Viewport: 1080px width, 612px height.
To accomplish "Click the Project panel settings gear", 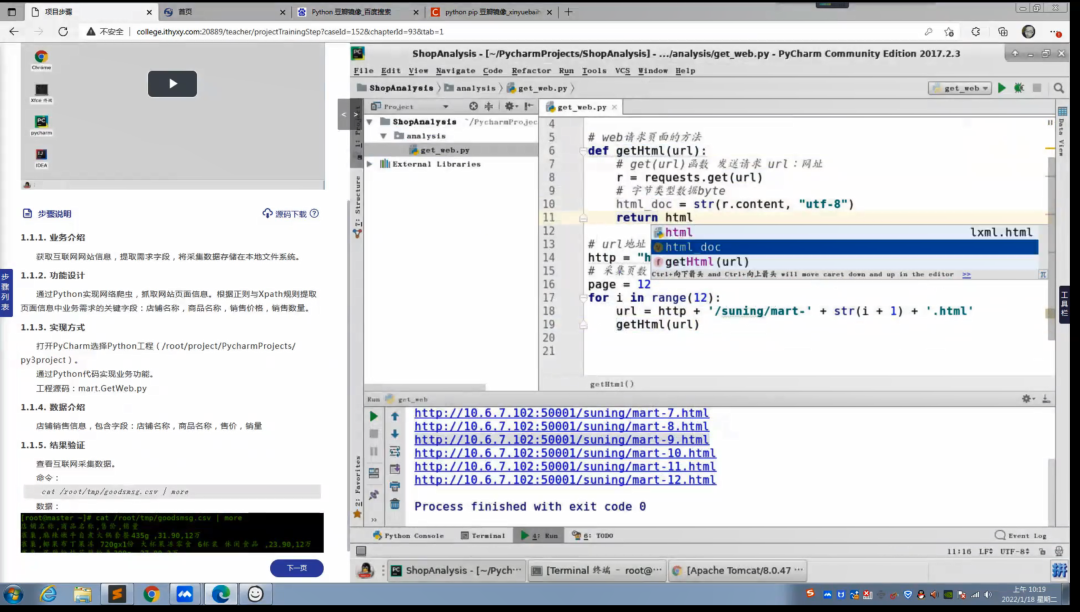I will [510, 107].
